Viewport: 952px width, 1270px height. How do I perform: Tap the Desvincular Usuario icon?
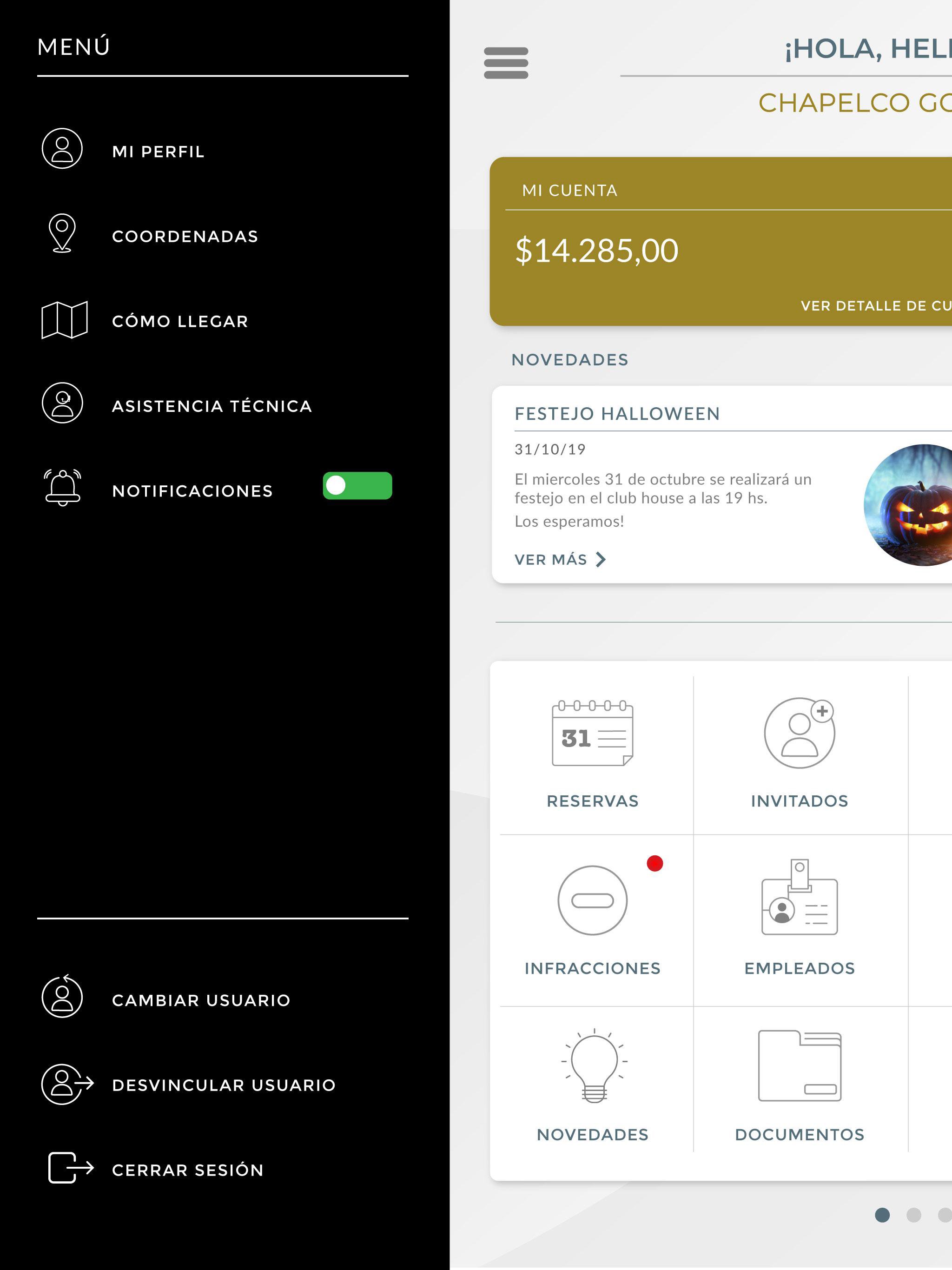(66, 1084)
